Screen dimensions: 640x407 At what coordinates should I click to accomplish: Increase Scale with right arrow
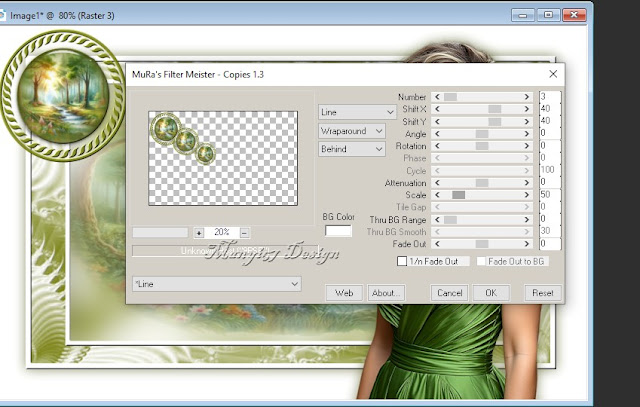527,195
